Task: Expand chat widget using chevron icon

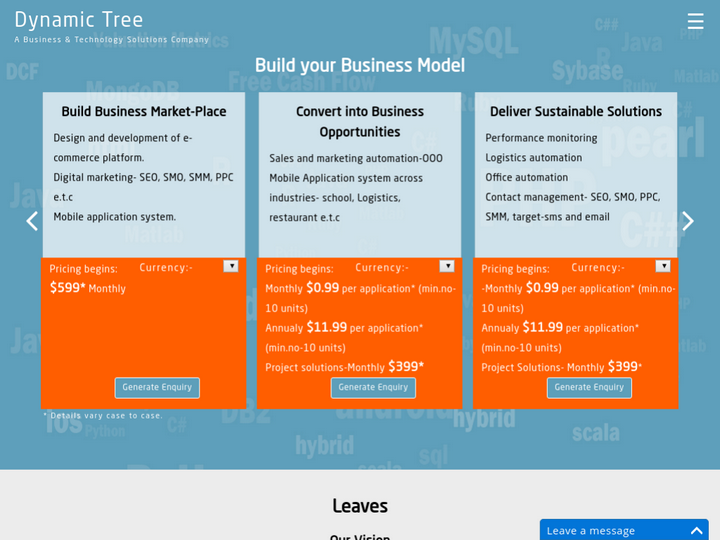Action: point(697,530)
